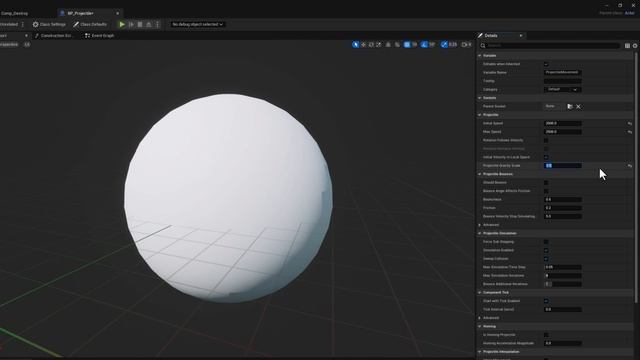
Task: Toggle world/local coordinate space icon
Action: click(388, 44)
